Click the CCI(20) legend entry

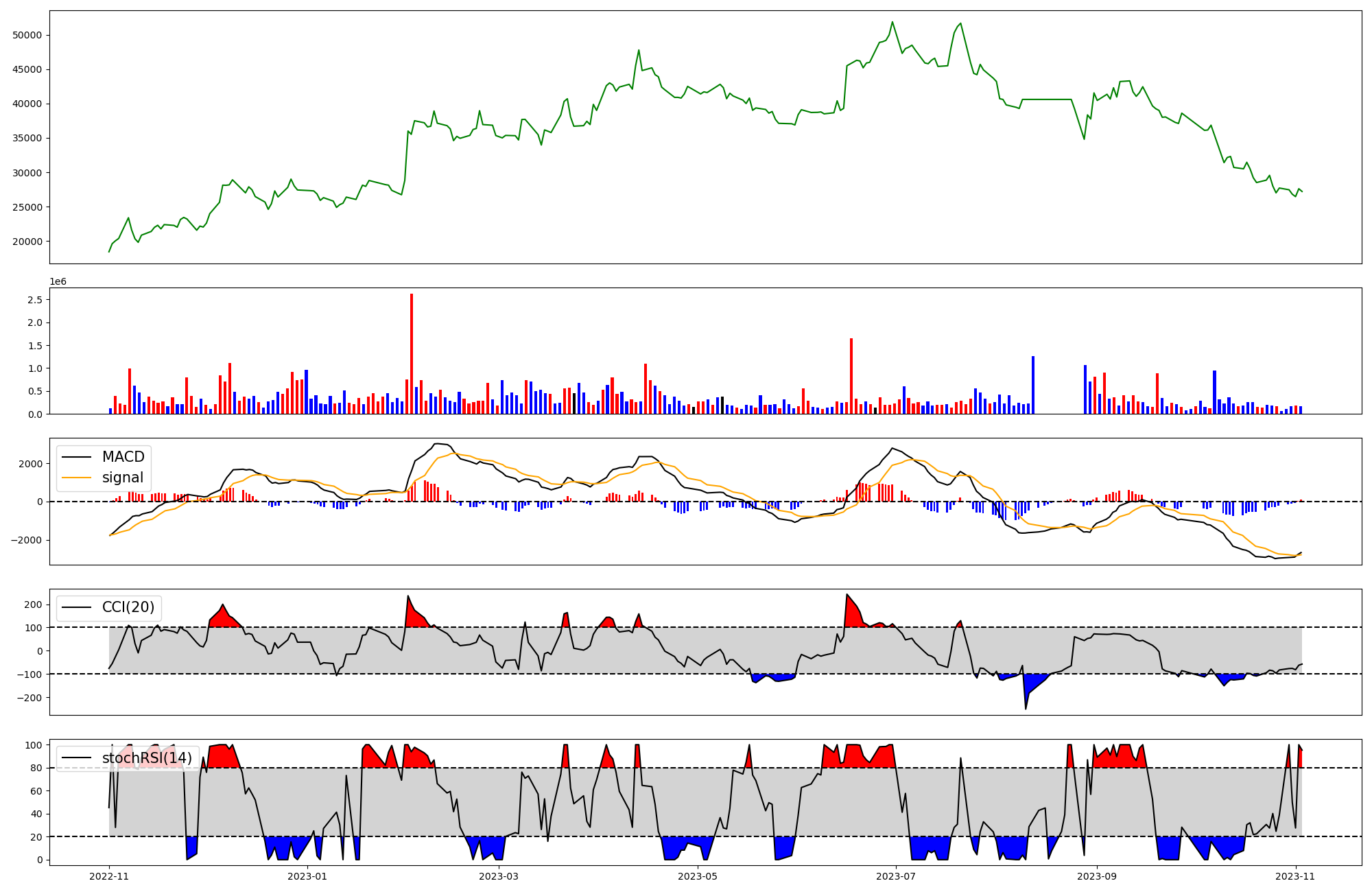[128, 607]
